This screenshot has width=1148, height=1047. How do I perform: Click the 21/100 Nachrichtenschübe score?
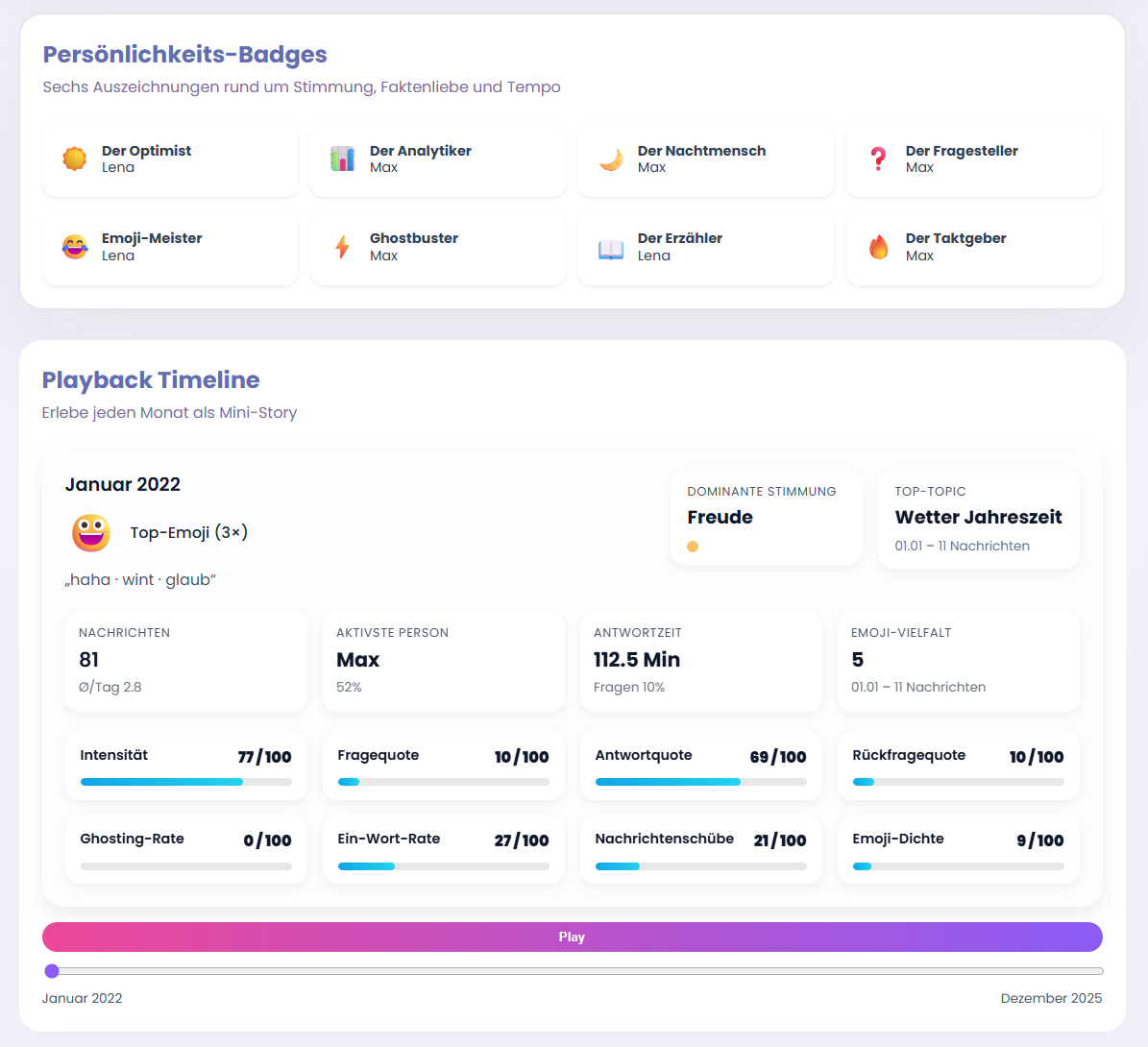tap(780, 840)
